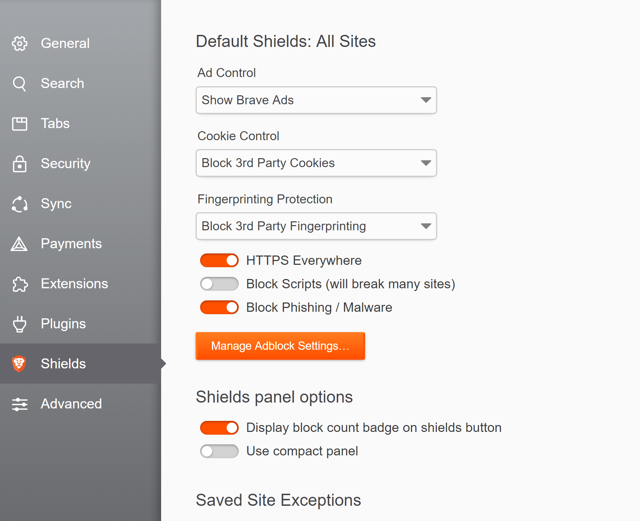
Task: Open the Advanced settings section label
Action: click(71, 404)
